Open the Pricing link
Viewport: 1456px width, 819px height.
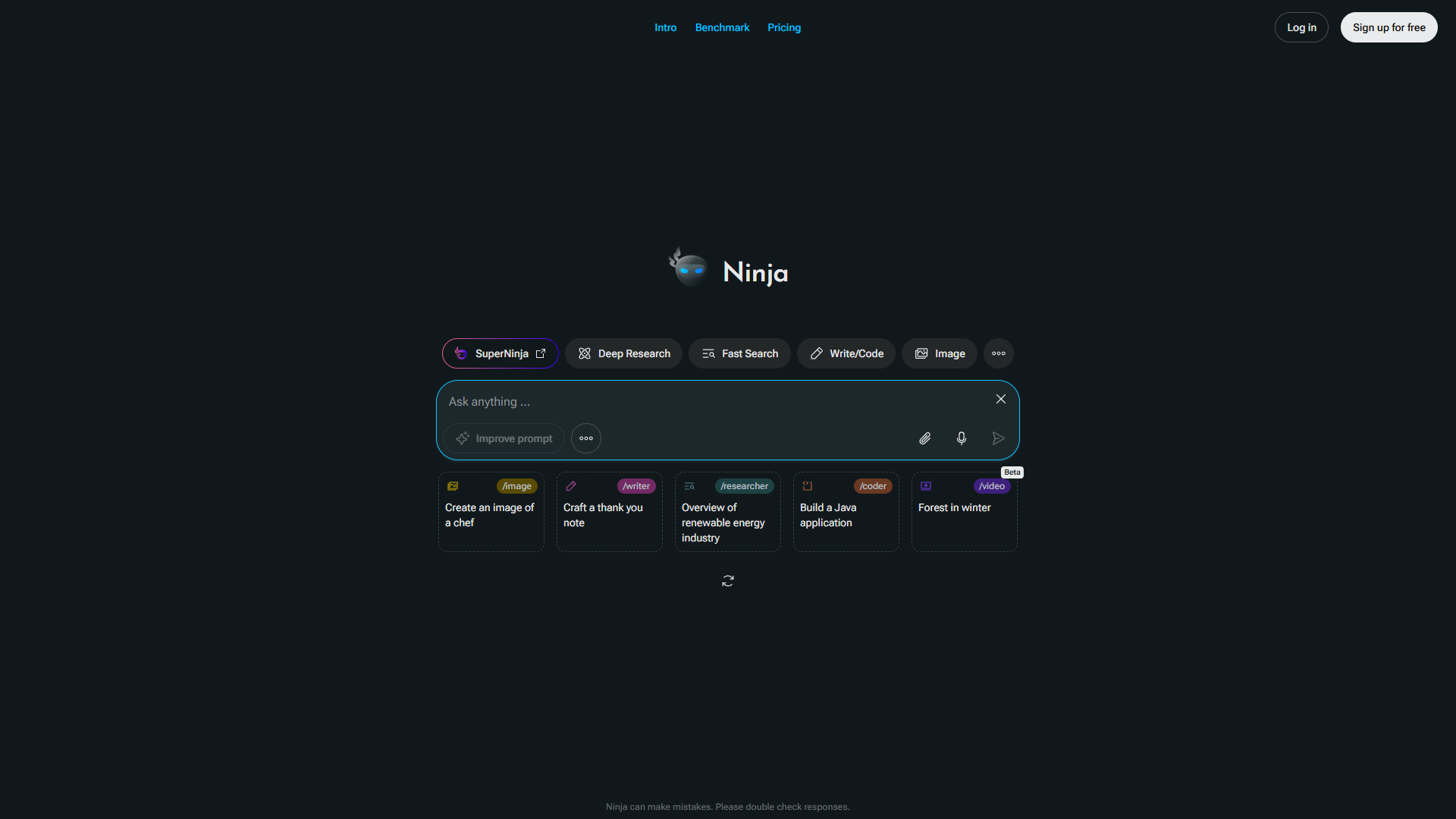point(784,27)
